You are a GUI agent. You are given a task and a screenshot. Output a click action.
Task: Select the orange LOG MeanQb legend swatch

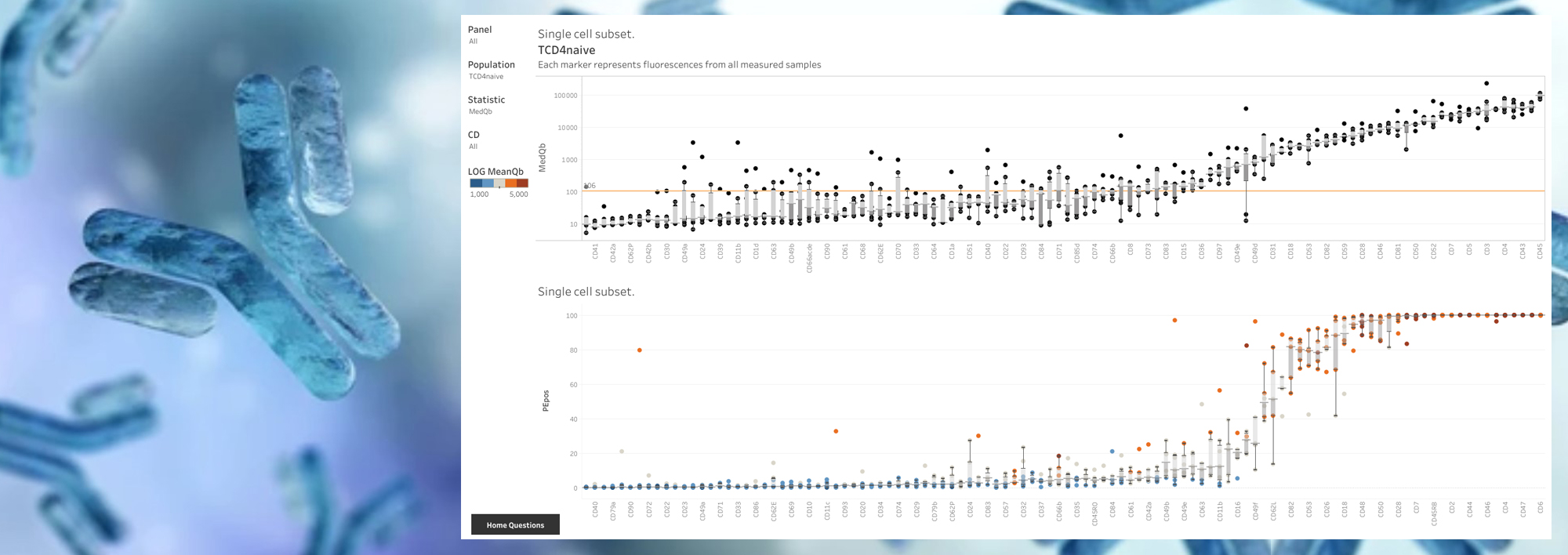[x=510, y=183]
